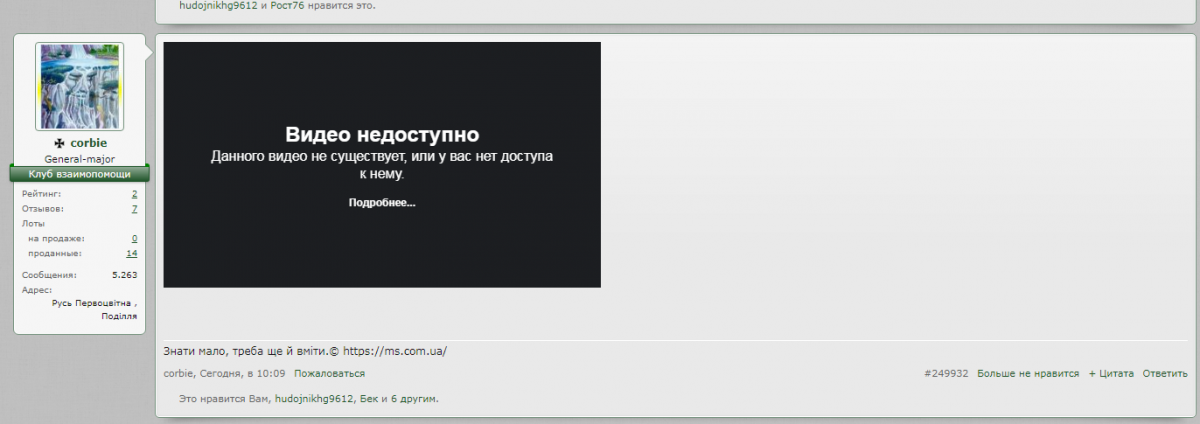Click the на продаже count 0

134,239
